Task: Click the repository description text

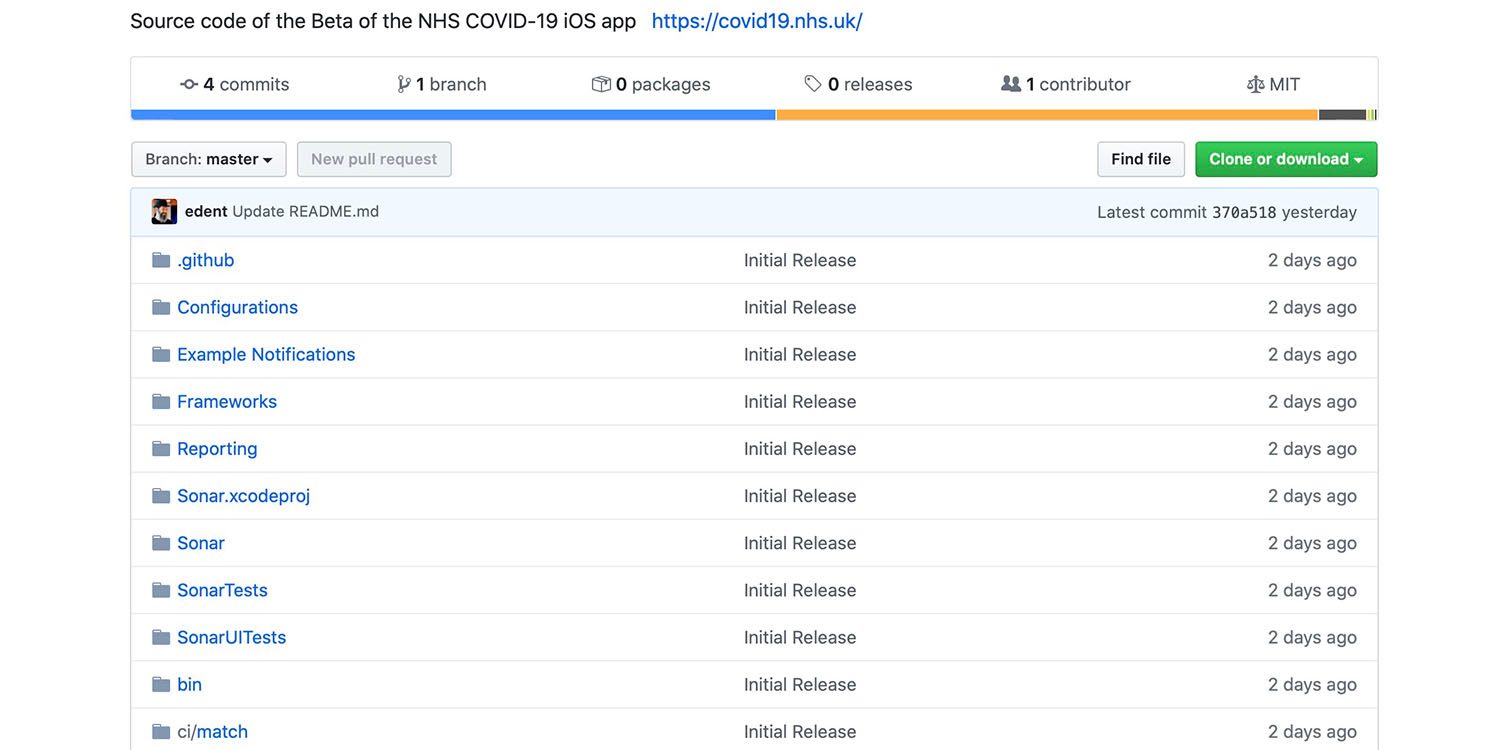Action: click(x=383, y=21)
